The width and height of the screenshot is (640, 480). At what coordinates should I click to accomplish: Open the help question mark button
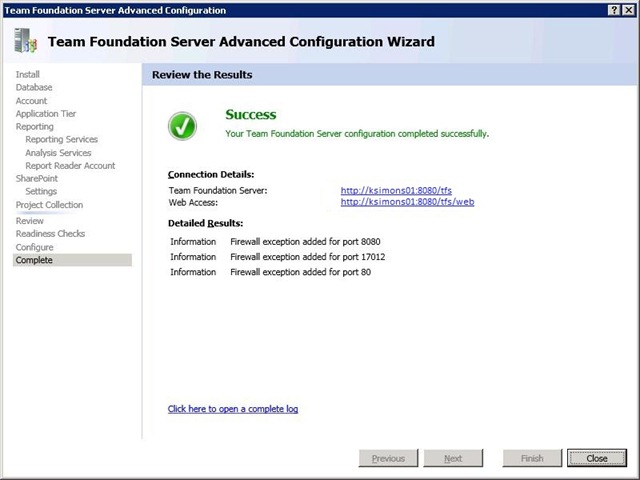click(x=613, y=10)
